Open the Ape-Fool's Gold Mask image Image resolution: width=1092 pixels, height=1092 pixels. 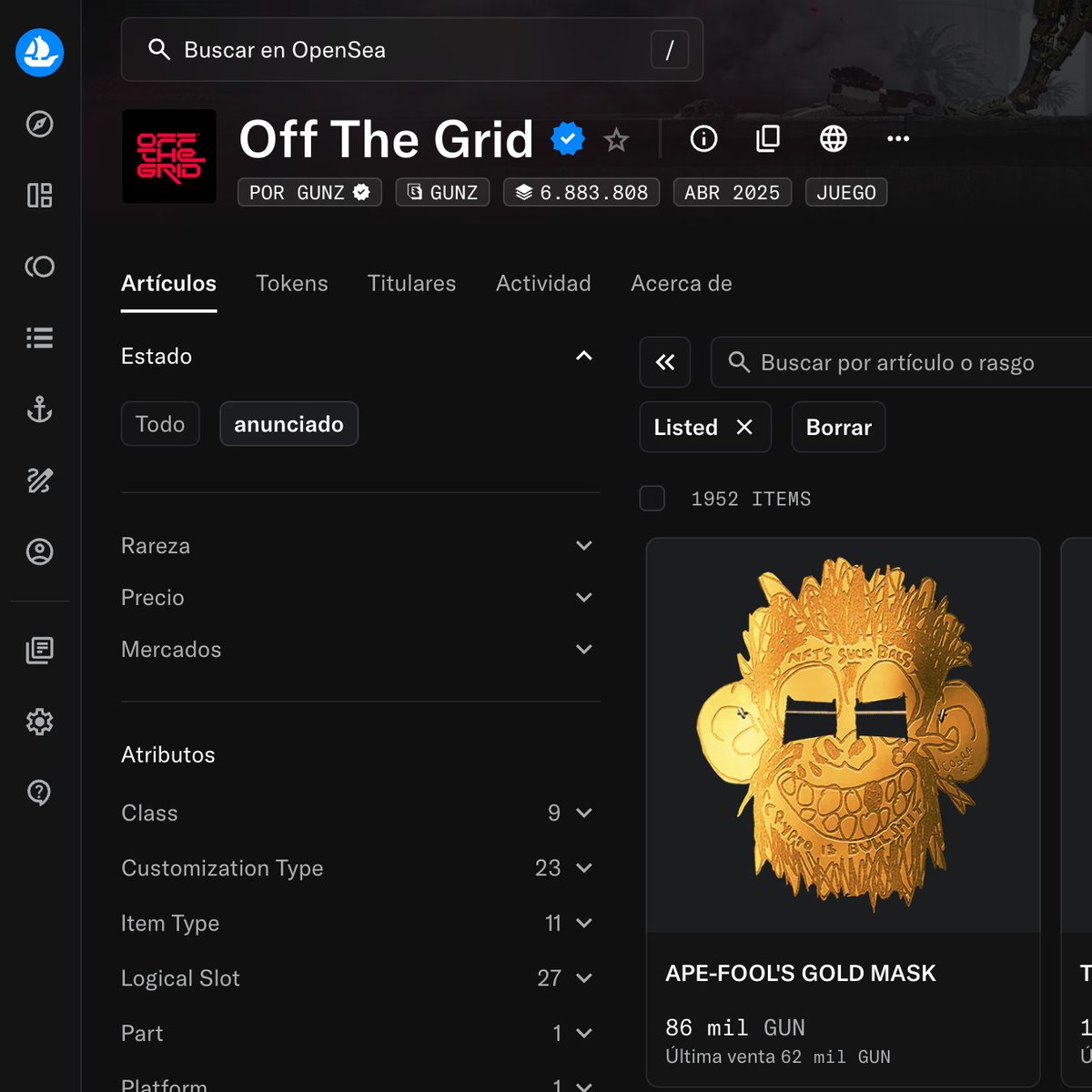843,735
